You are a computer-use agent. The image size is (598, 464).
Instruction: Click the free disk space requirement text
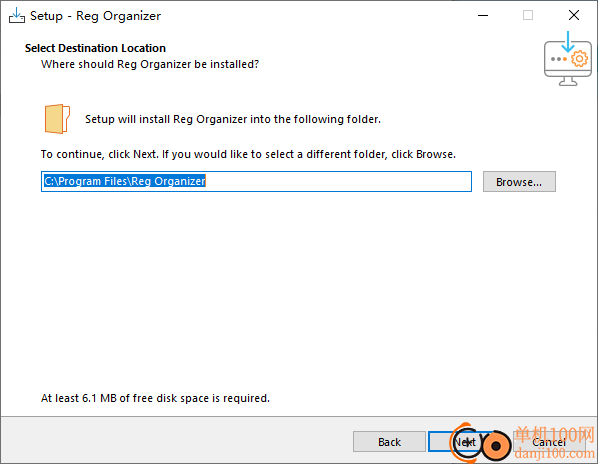tap(155, 398)
